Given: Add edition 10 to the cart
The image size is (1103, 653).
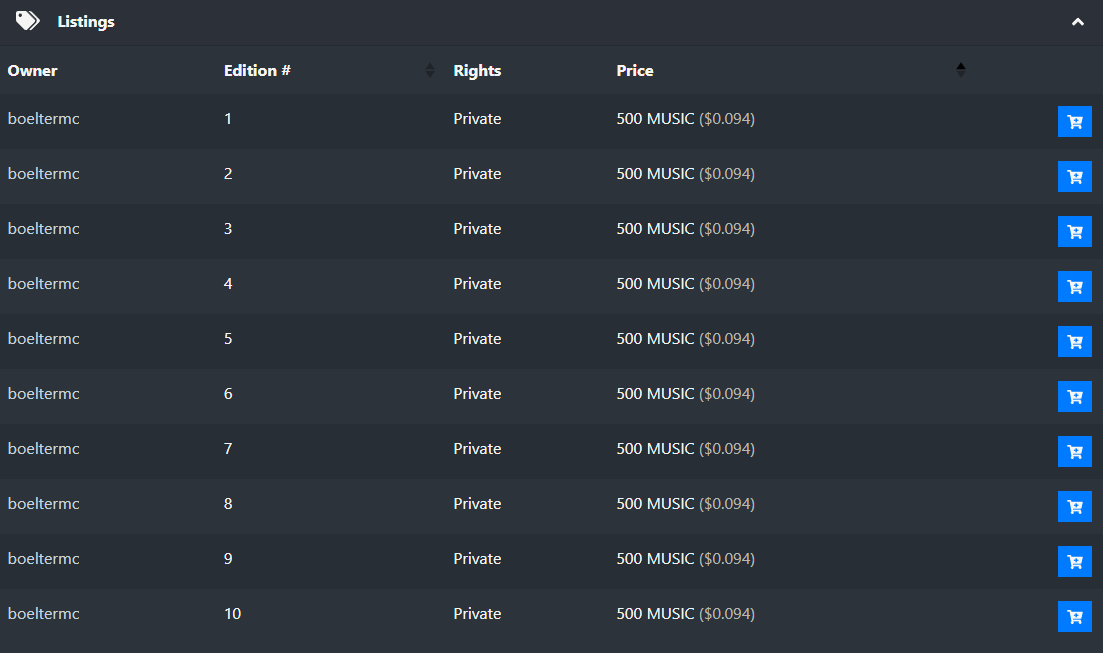Looking at the screenshot, I should 1074,616.
